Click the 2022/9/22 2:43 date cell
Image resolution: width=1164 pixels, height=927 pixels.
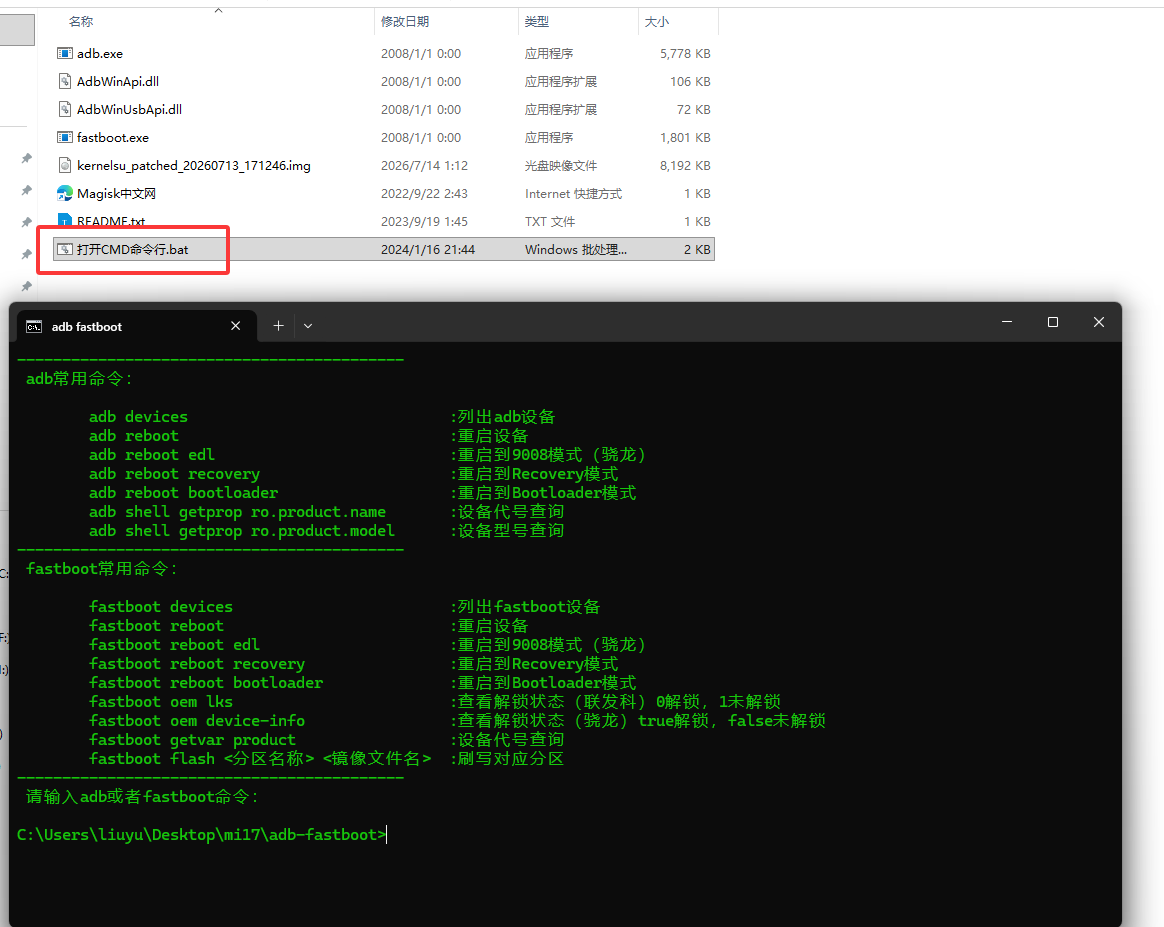[424, 194]
